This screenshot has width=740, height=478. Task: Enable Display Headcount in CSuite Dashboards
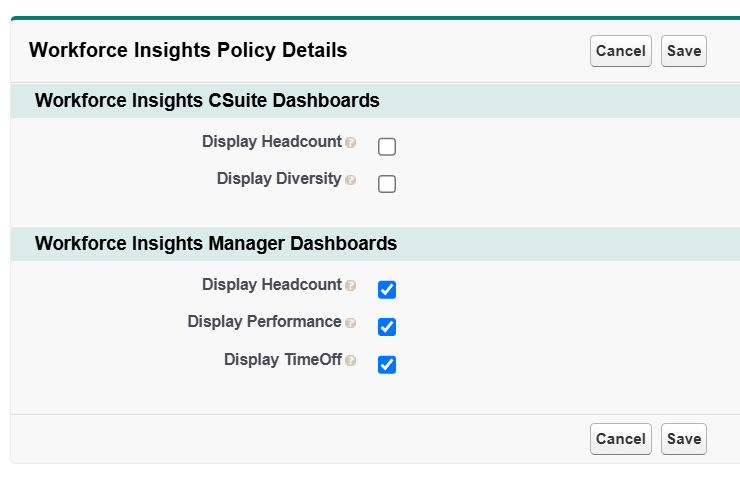point(387,147)
